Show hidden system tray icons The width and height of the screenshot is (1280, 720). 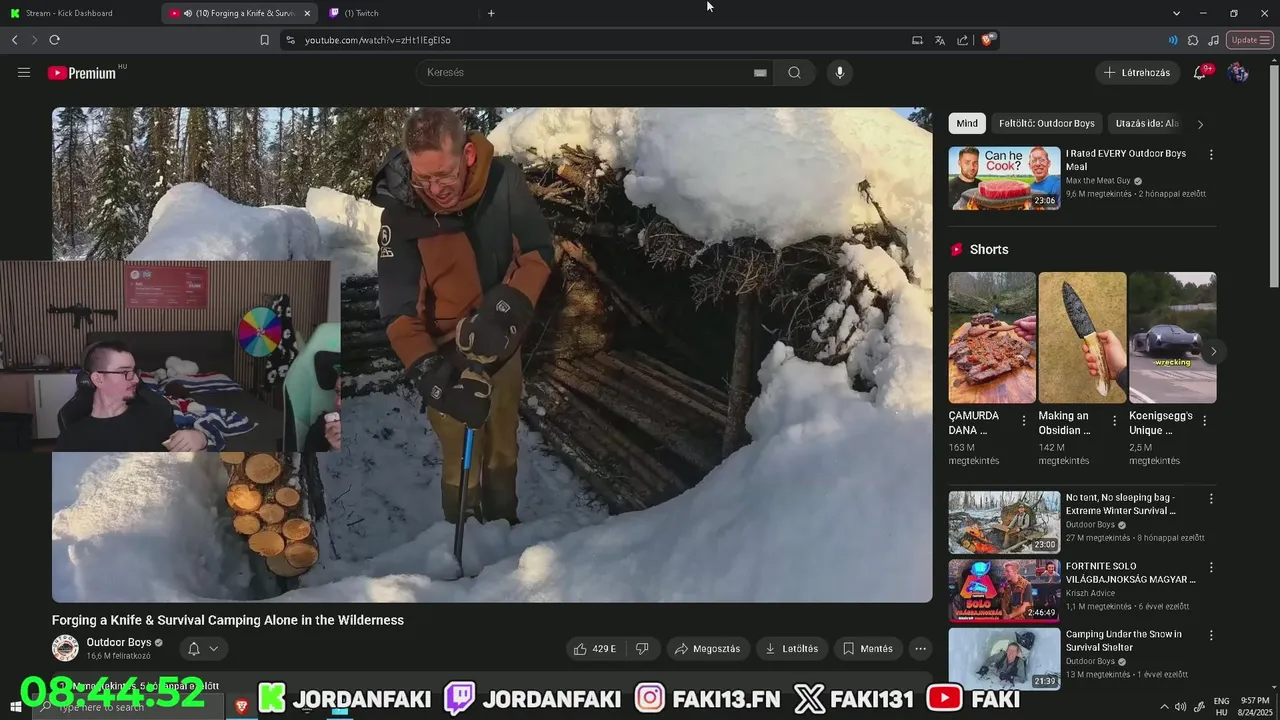(x=1164, y=707)
